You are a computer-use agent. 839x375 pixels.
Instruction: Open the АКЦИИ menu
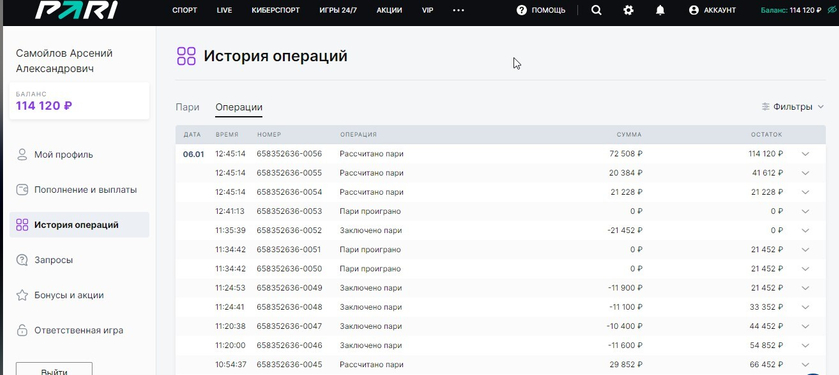(x=389, y=10)
